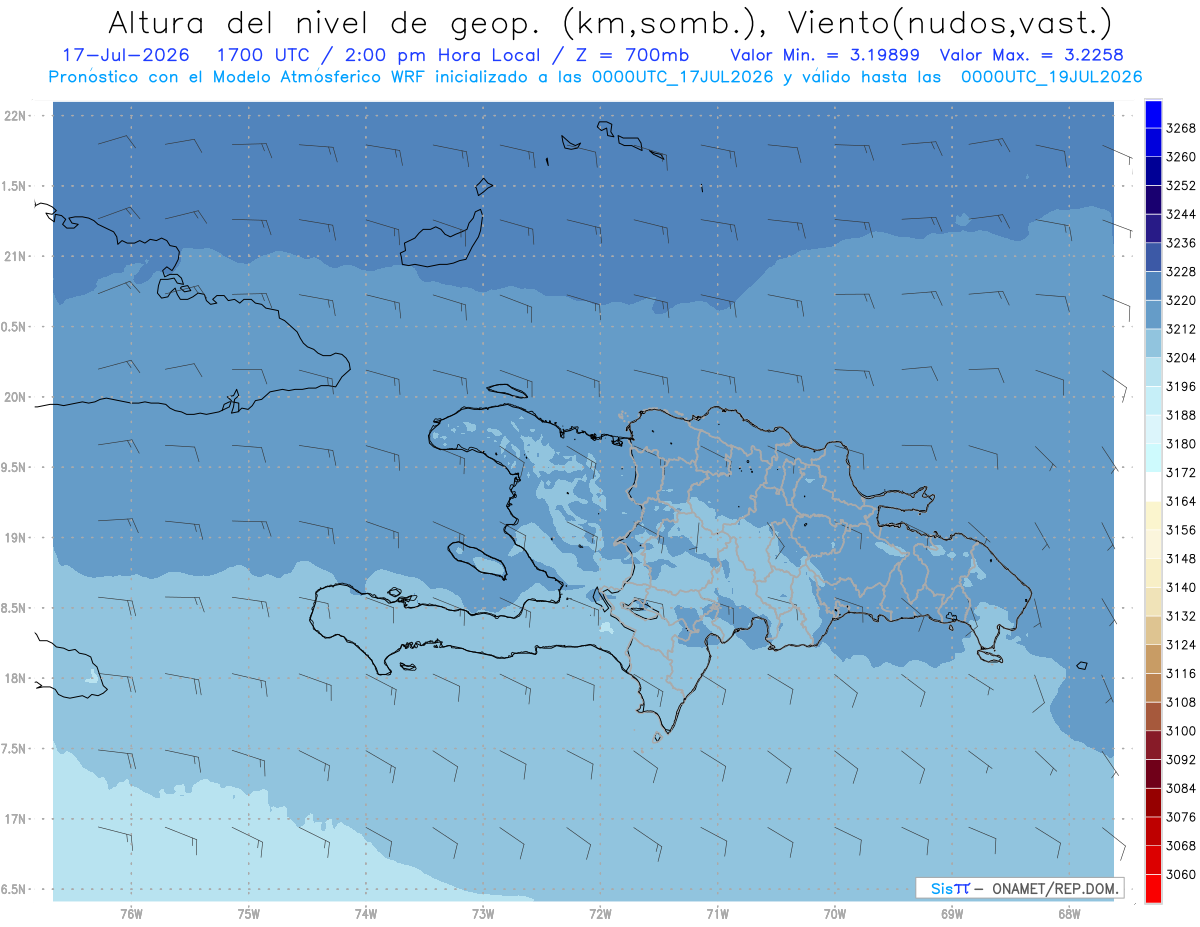Click the '68W' longitude axis label
The height and width of the screenshot is (927, 1200).
1069,914
